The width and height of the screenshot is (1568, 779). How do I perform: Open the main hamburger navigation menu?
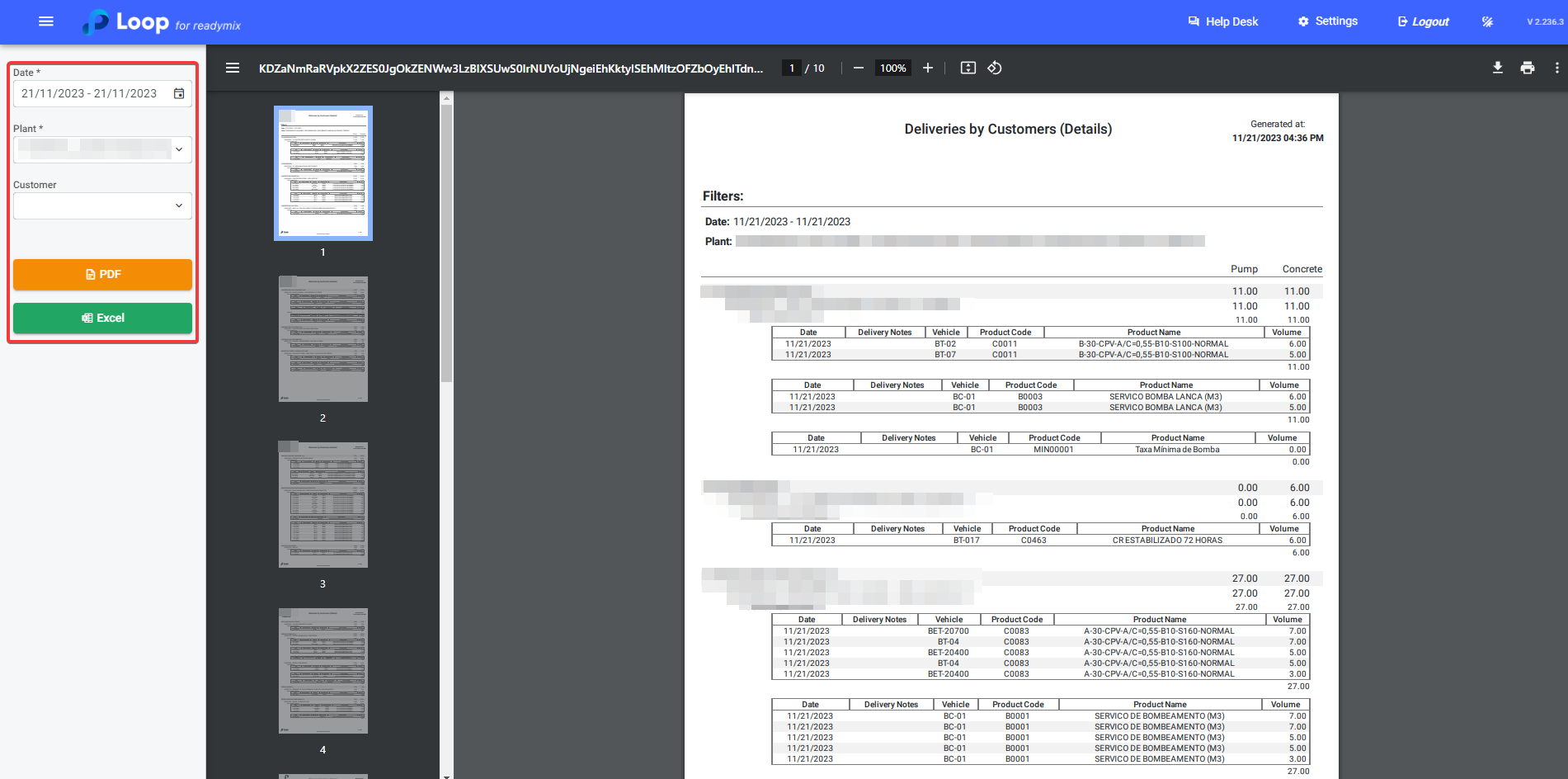click(46, 21)
